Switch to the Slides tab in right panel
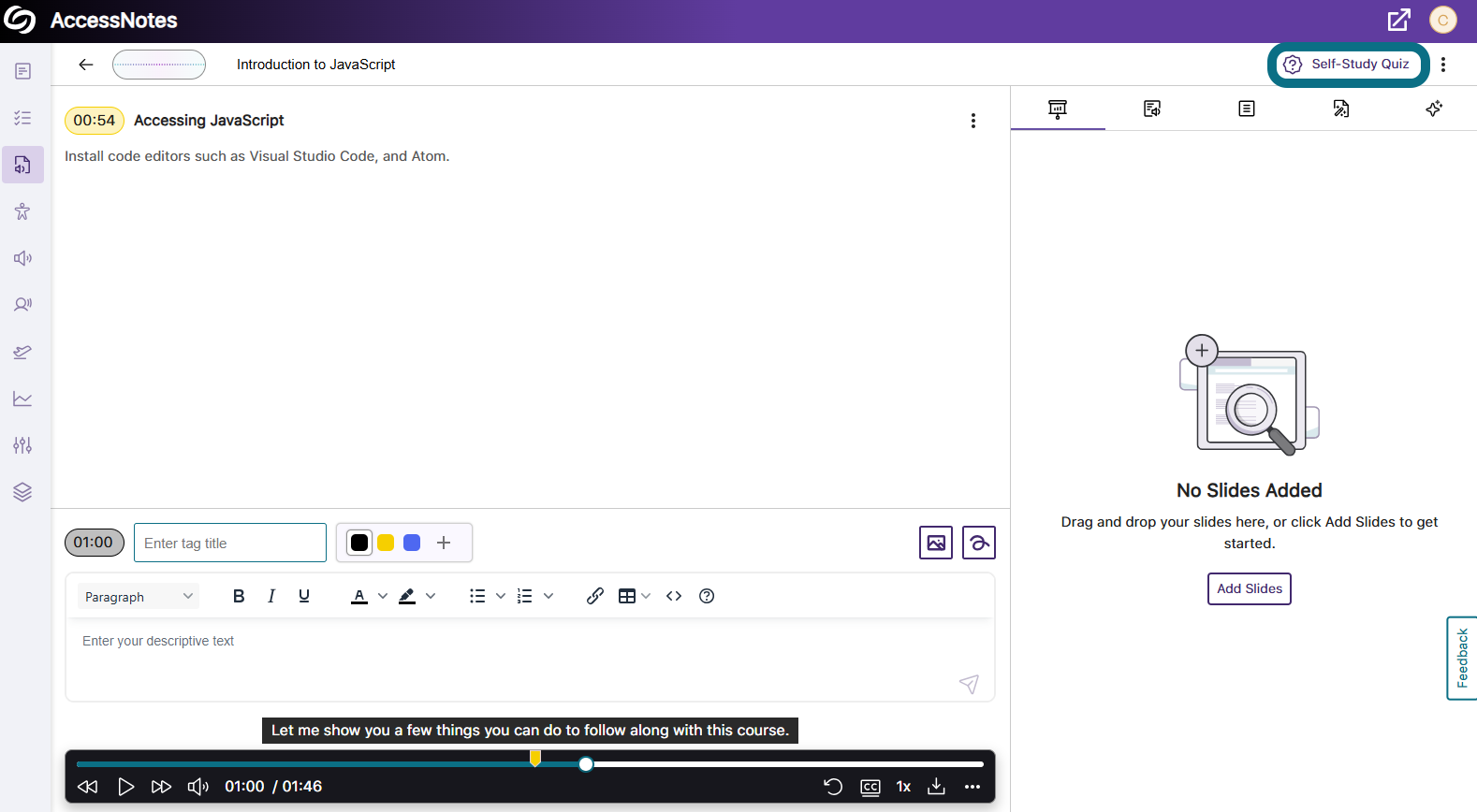Viewport: 1477px width, 812px height. click(1058, 109)
